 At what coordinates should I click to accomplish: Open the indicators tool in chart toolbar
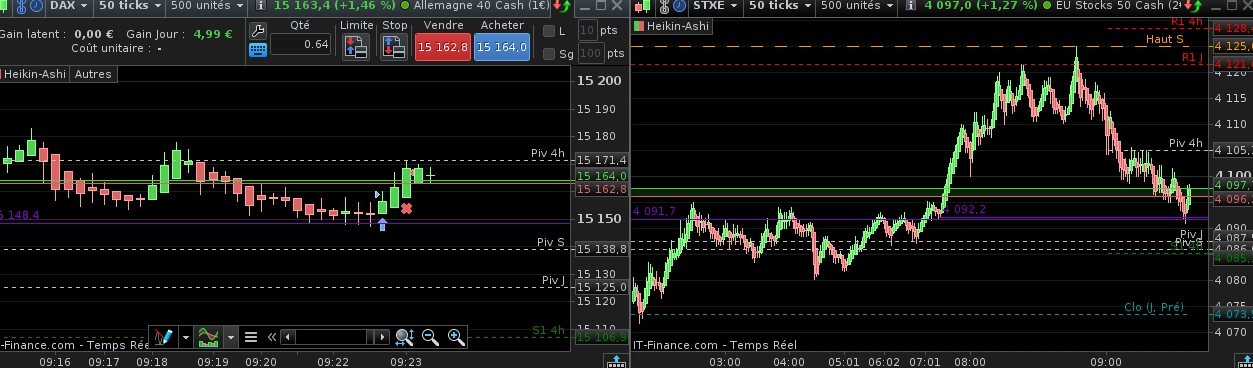209,337
